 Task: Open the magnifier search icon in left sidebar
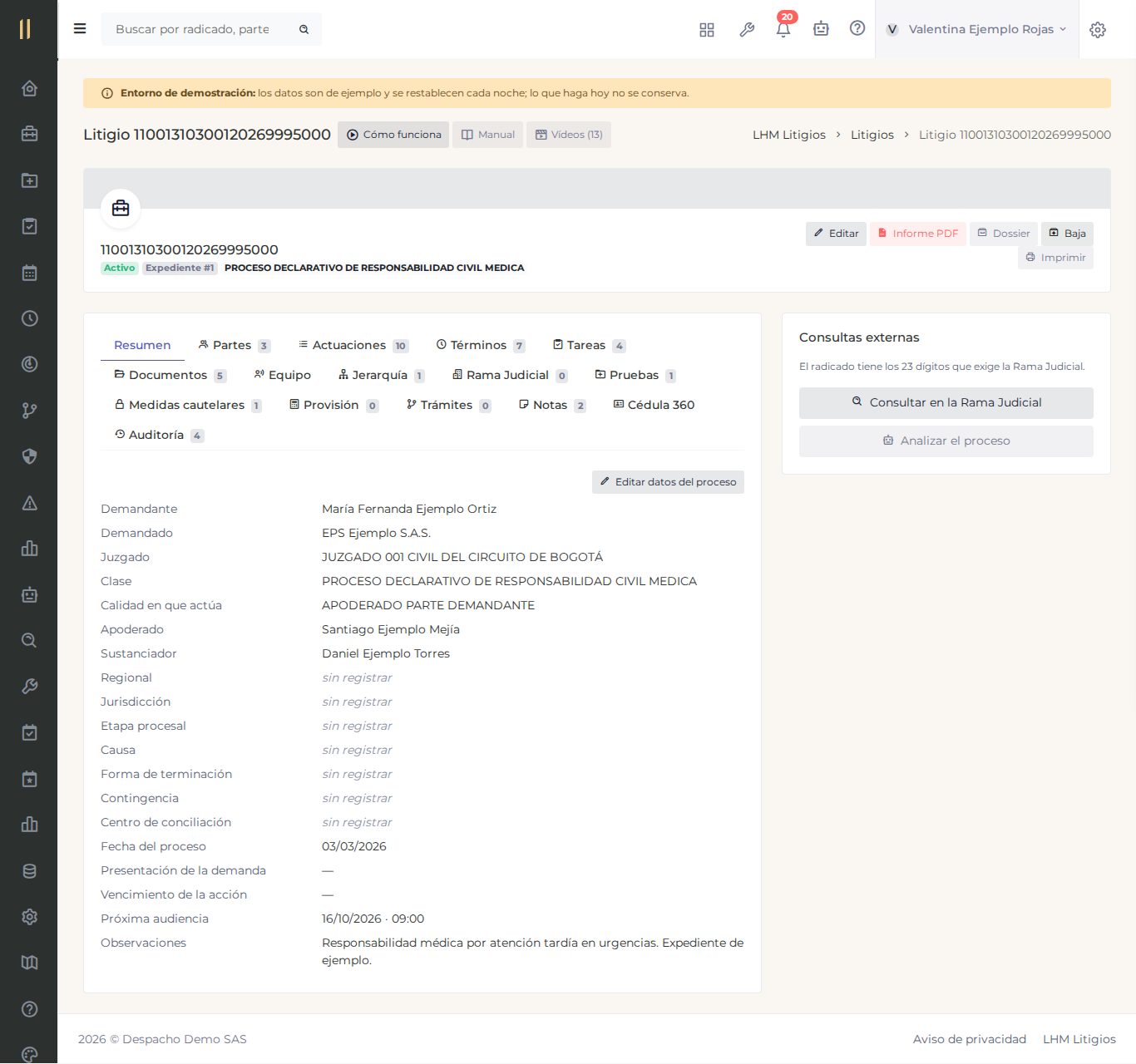(29, 640)
